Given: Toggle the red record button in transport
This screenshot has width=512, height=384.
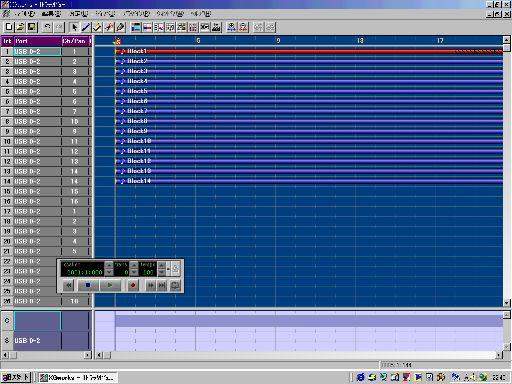Looking at the screenshot, I should click(133, 285).
